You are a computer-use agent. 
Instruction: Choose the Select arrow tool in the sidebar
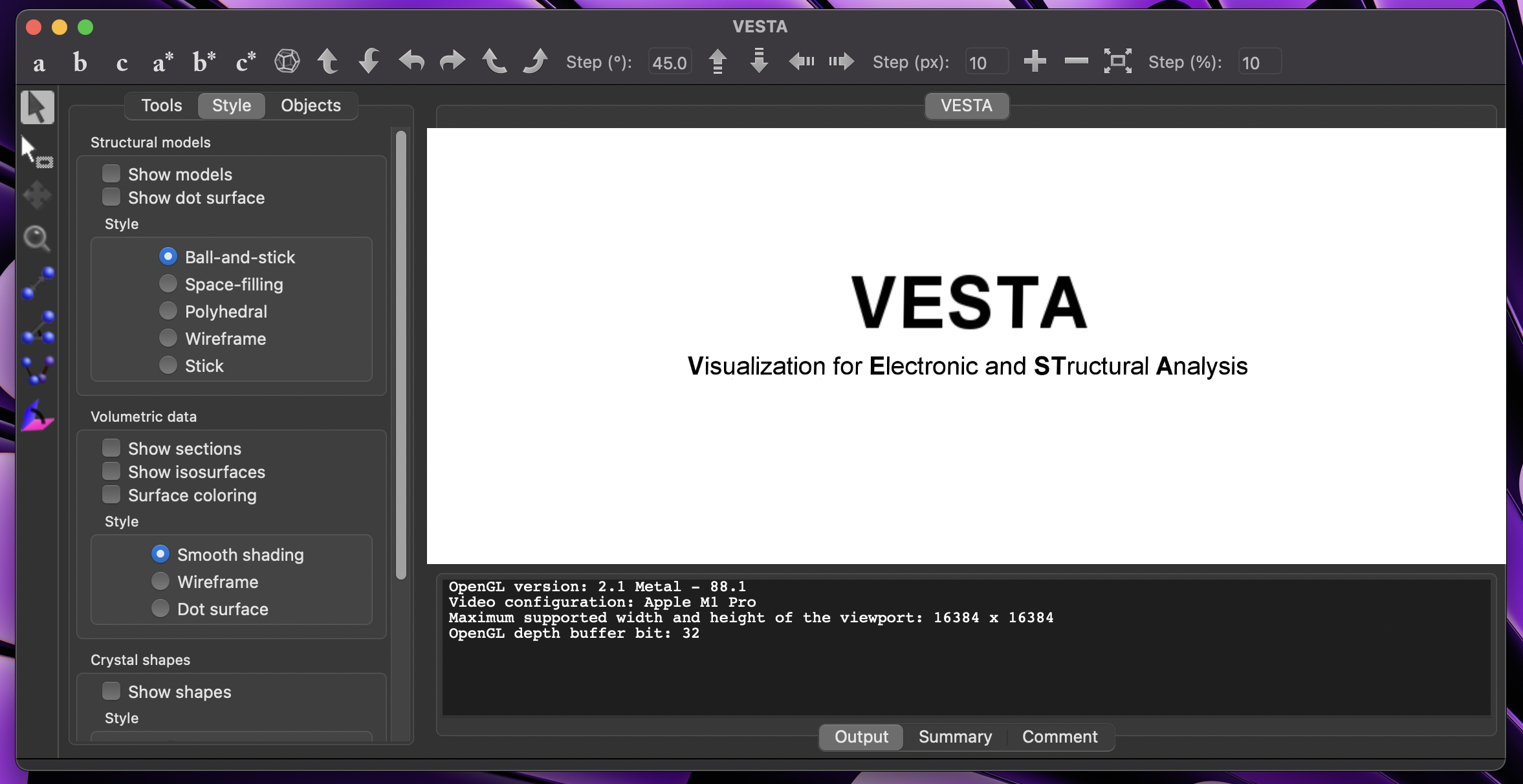pos(38,107)
